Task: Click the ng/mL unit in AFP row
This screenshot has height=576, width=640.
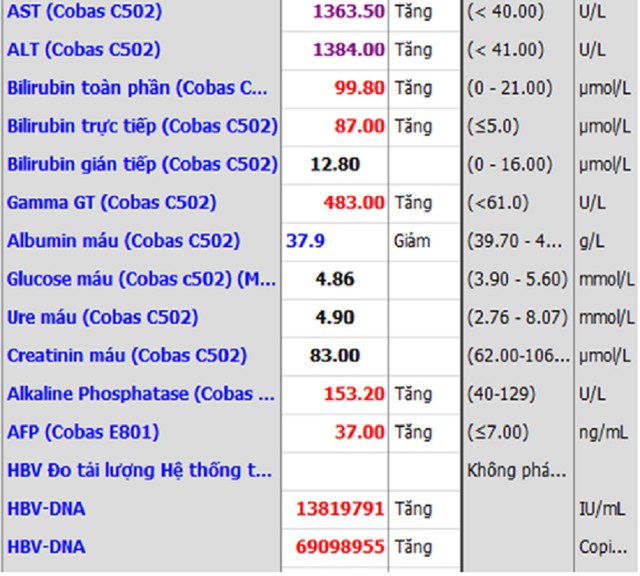Action: tap(601, 433)
